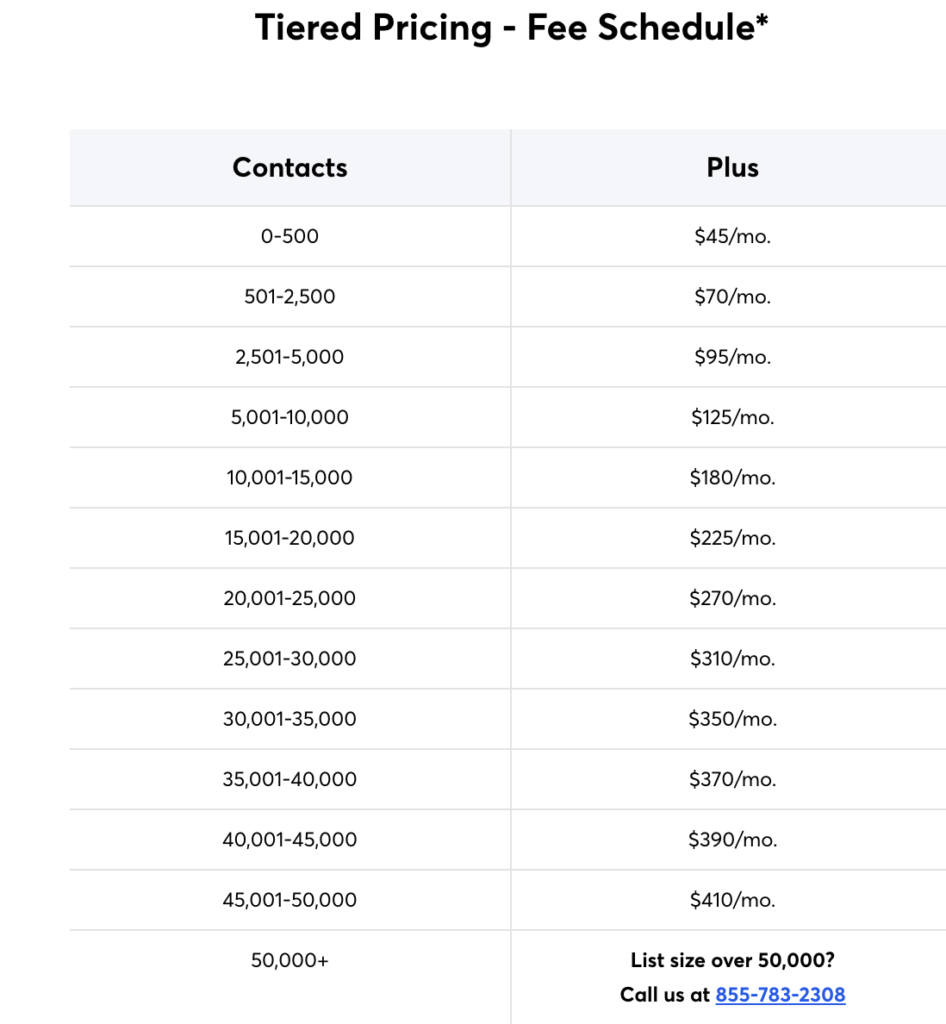Click the $125/mo. price cell
Image resolution: width=946 pixels, height=1024 pixels.
pyautogui.click(x=732, y=417)
